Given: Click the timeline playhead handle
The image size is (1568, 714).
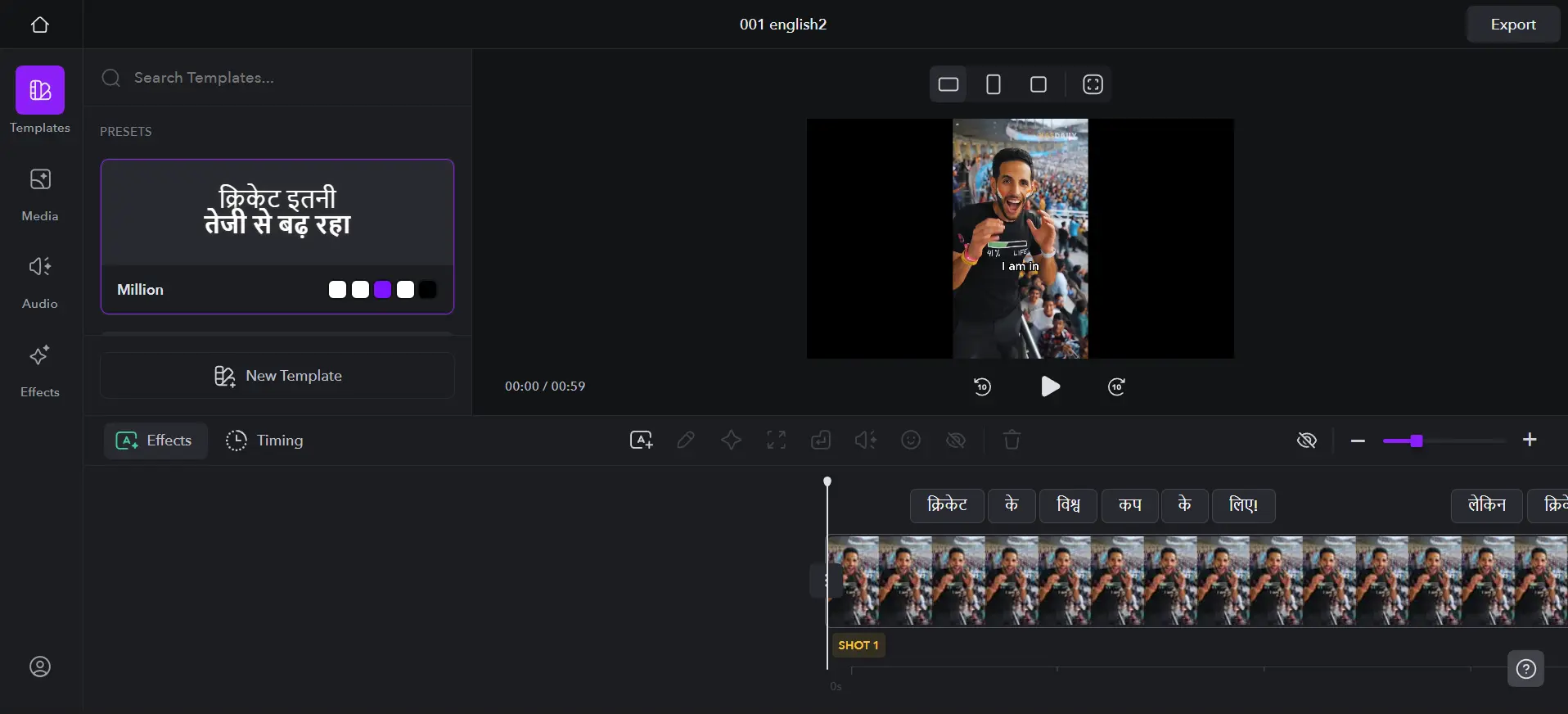Looking at the screenshot, I should tap(827, 481).
